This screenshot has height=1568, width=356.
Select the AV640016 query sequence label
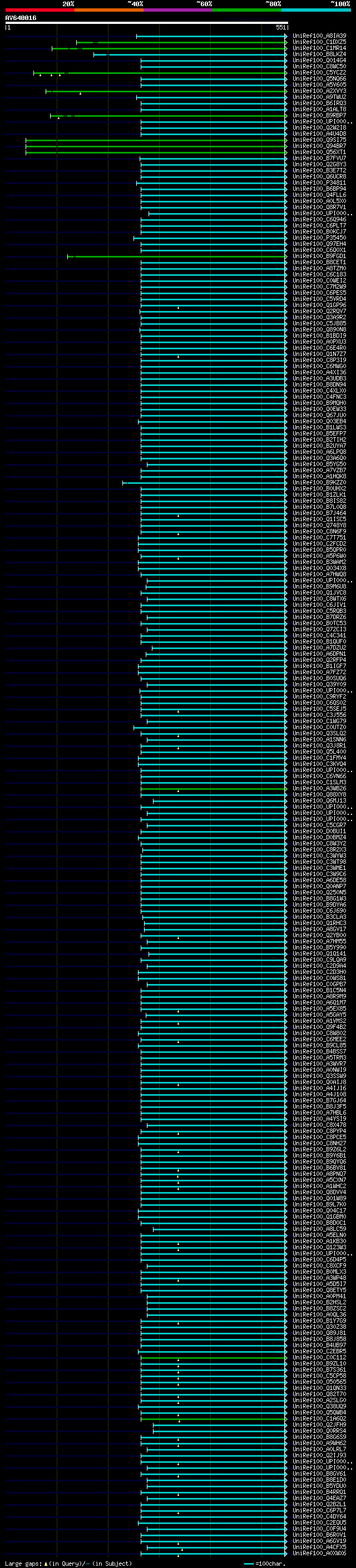21,18
